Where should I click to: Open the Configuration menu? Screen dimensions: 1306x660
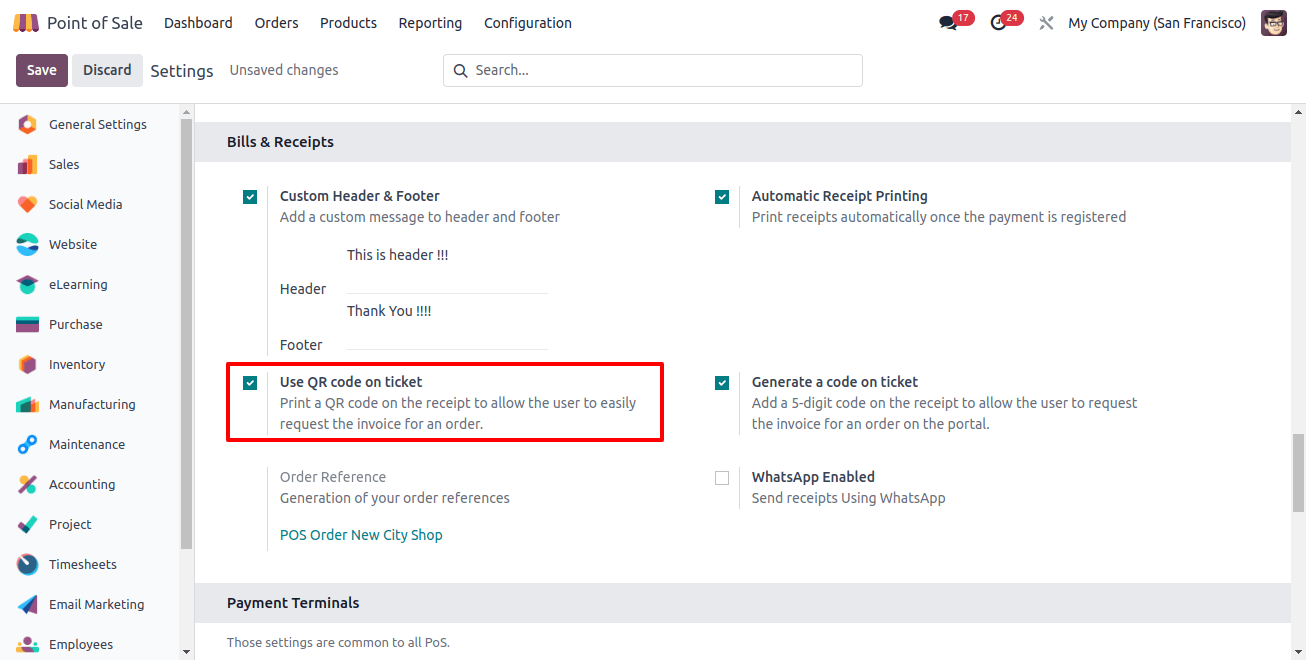tap(528, 23)
